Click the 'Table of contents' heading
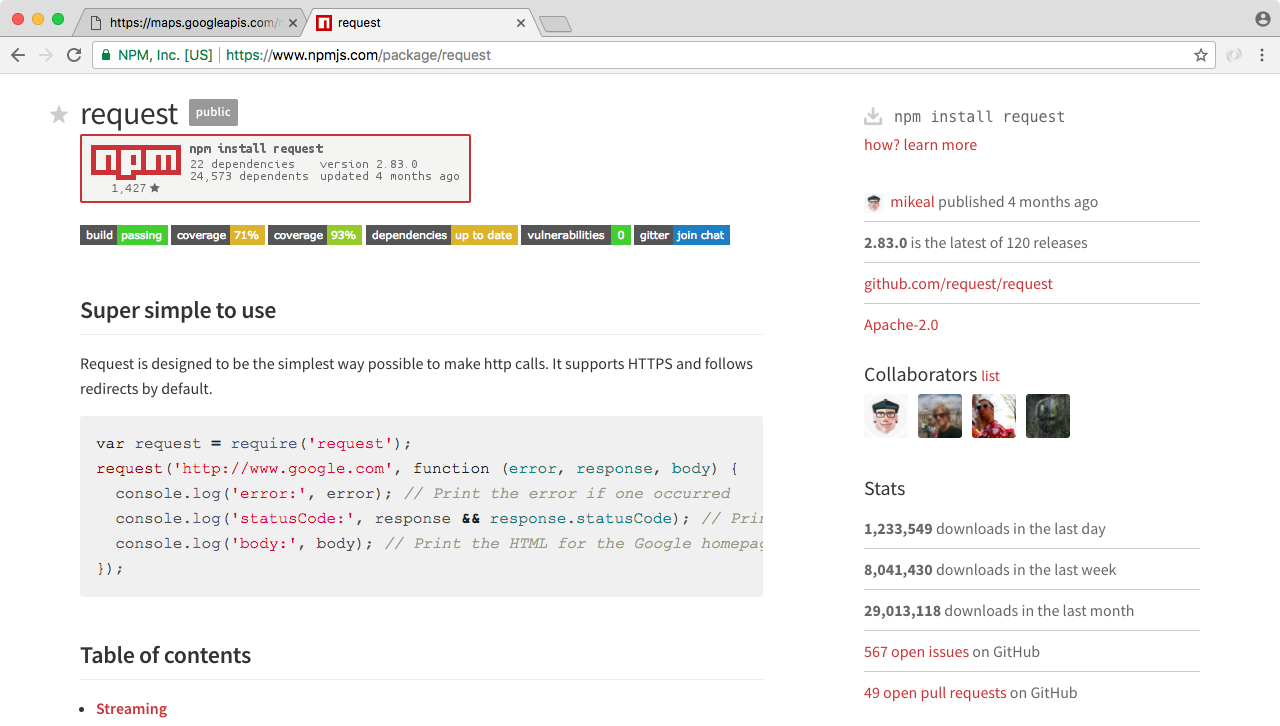The height and width of the screenshot is (726, 1280). [x=165, y=655]
